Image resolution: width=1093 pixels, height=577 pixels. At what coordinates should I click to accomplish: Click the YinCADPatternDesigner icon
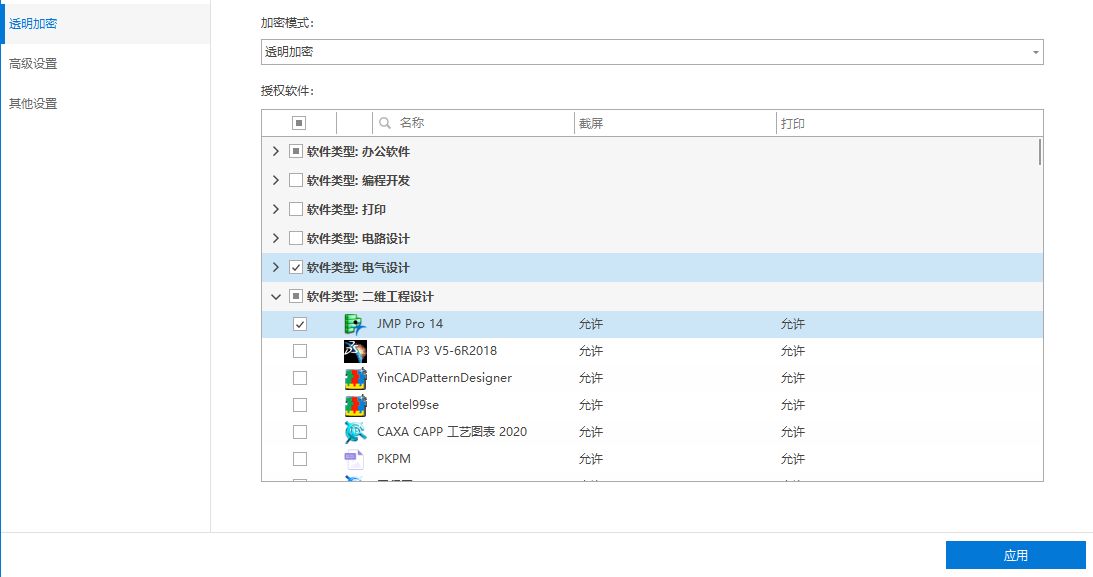point(355,378)
